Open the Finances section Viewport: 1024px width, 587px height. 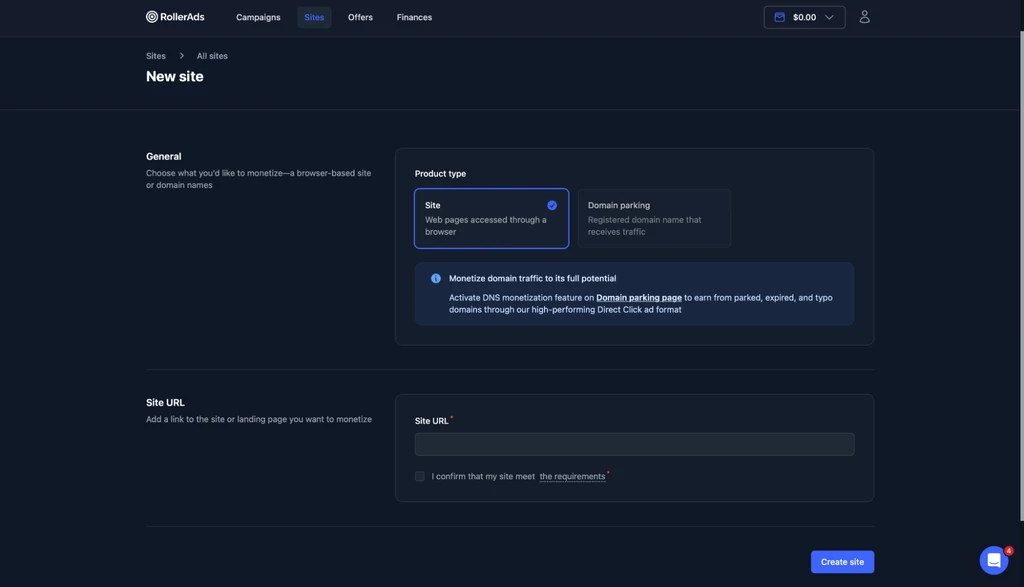coord(414,17)
